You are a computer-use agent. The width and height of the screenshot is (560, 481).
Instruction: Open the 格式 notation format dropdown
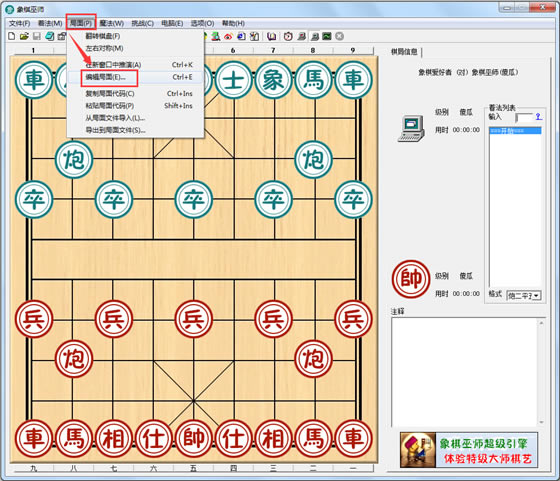[x=524, y=295]
